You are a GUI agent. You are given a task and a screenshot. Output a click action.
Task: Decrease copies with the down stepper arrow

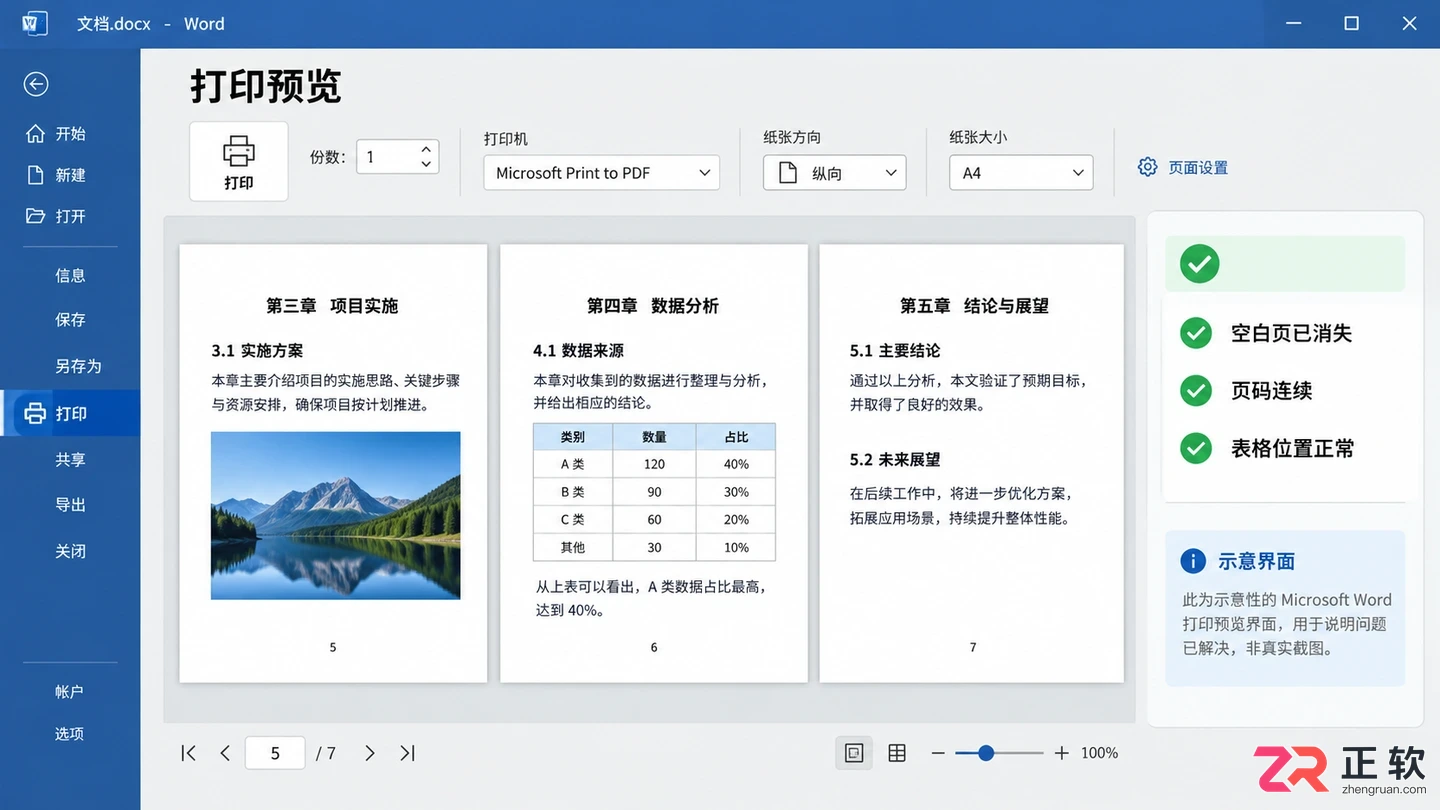point(426,164)
